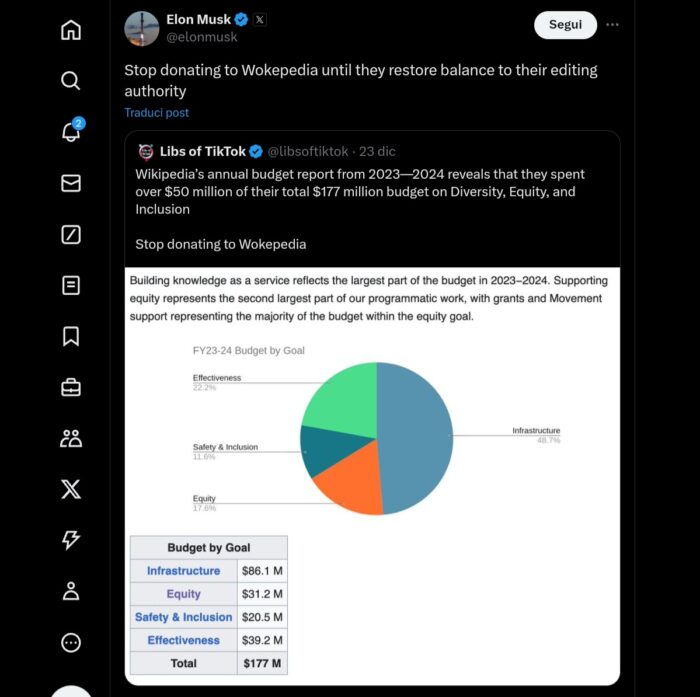Open the Lists icon in sidebar
Screen dimensions: 700x697
[x=71, y=286]
